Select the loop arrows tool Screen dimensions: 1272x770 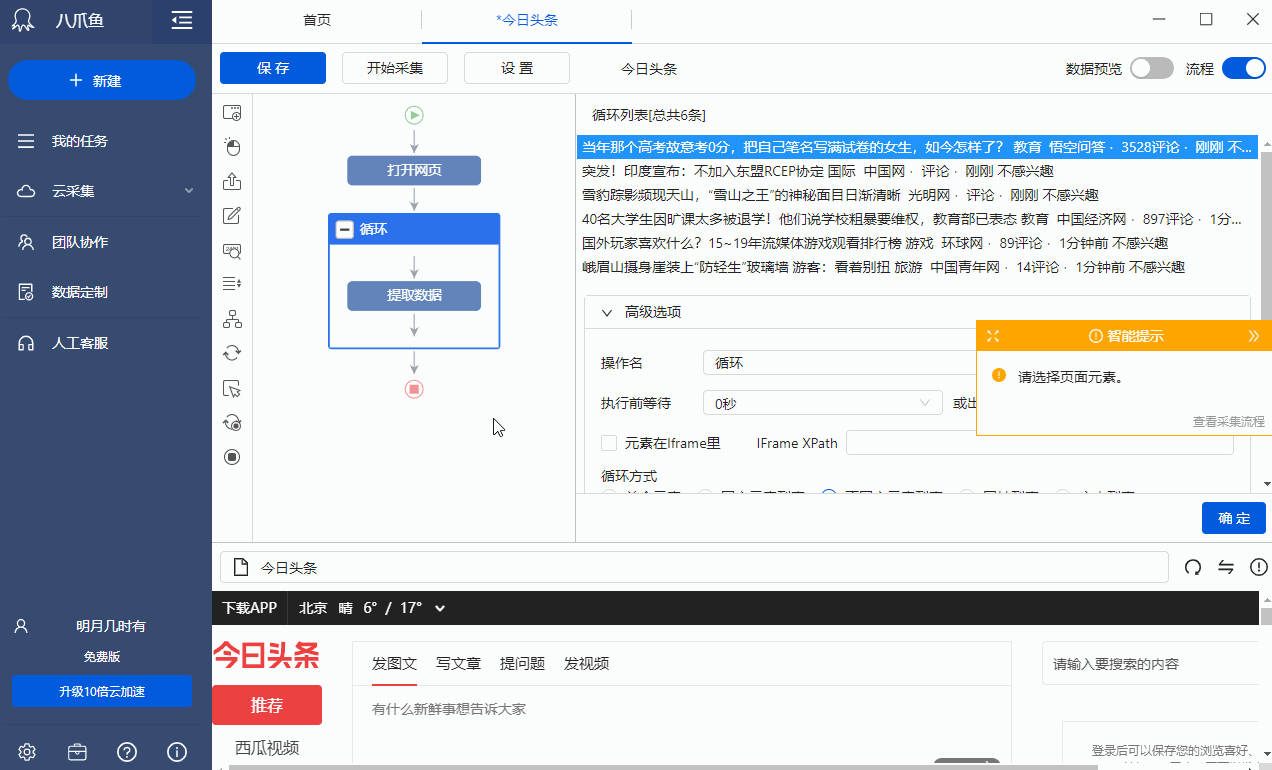coord(232,353)
